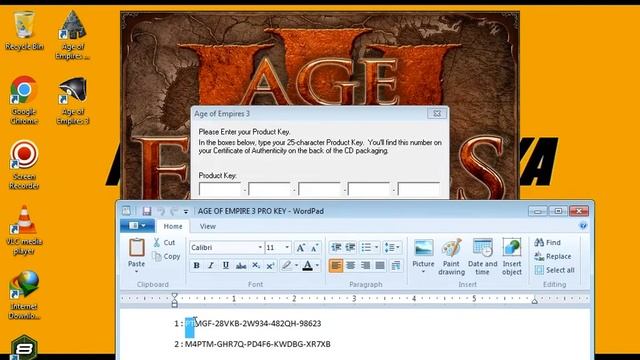Click Insert object icon
This screenshot has width=640, height=360.
[x=512, y=257]
